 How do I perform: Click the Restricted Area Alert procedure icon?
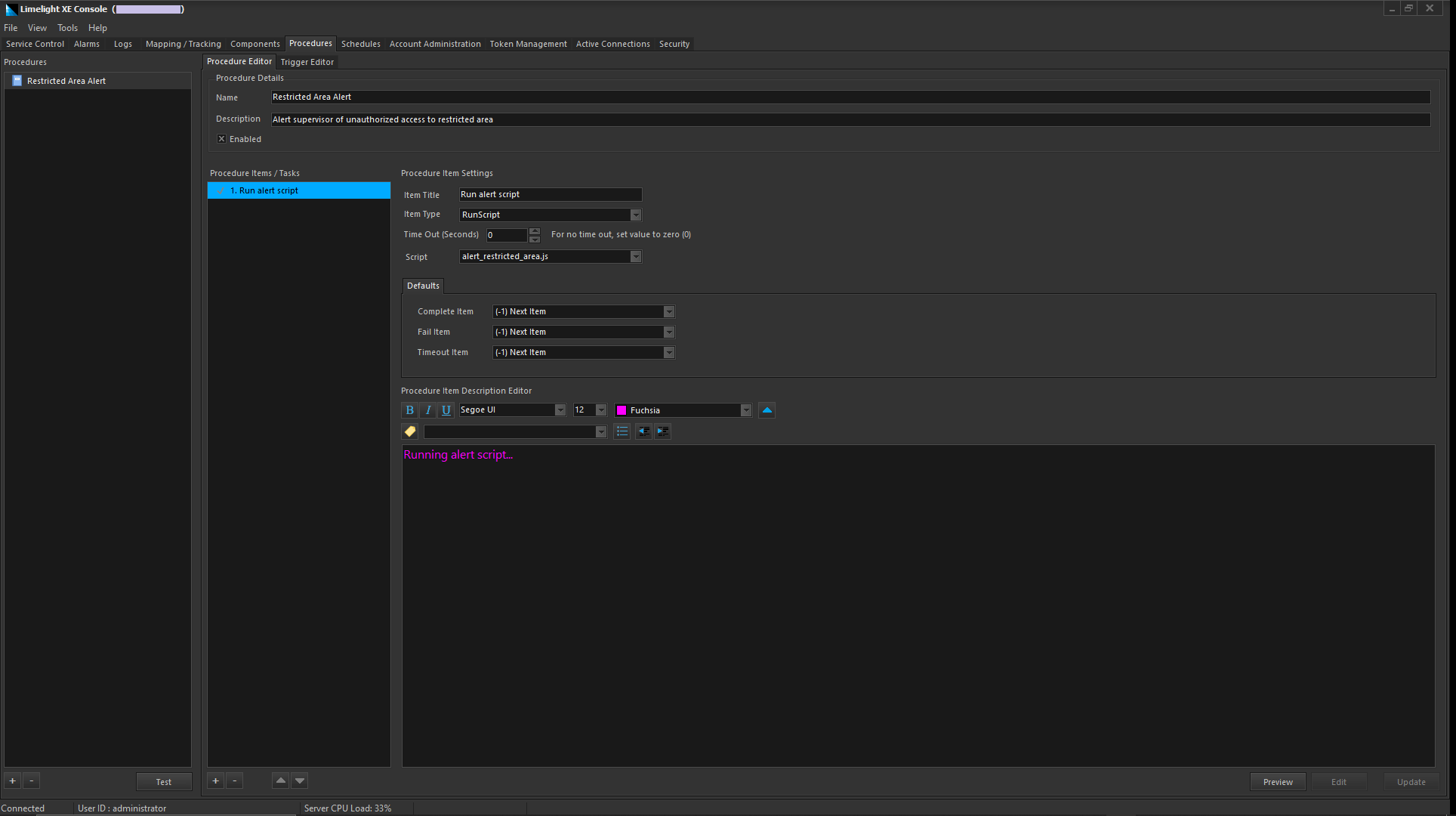[17, 81]
